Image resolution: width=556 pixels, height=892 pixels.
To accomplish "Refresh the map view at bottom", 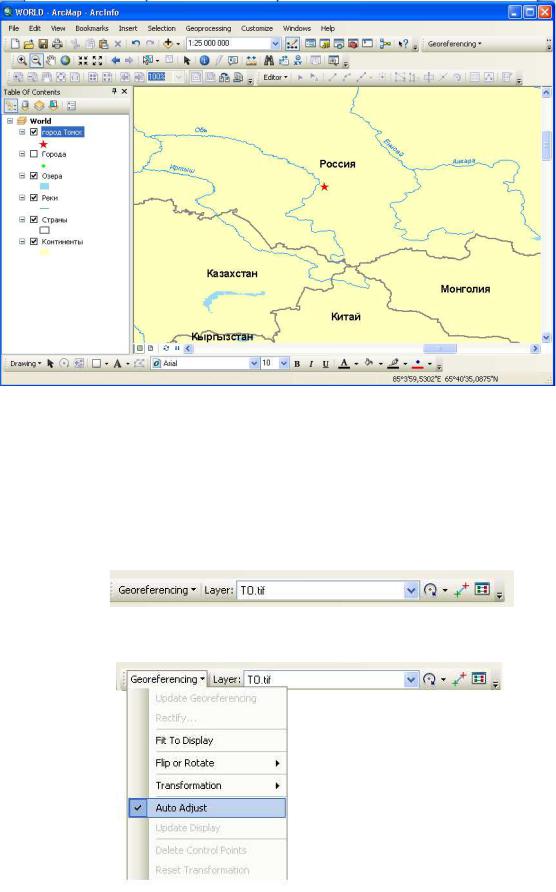I will click(x=166, y=348).
